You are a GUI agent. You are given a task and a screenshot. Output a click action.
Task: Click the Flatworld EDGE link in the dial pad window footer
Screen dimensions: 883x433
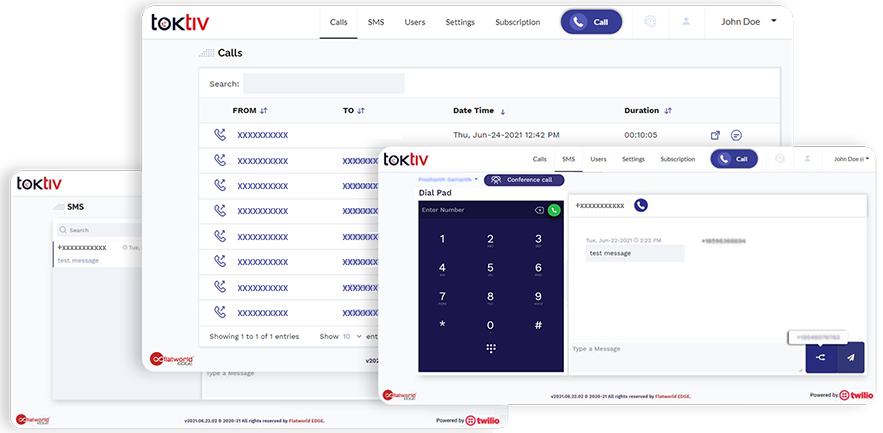pyautogui.click(x=672, y=397)
